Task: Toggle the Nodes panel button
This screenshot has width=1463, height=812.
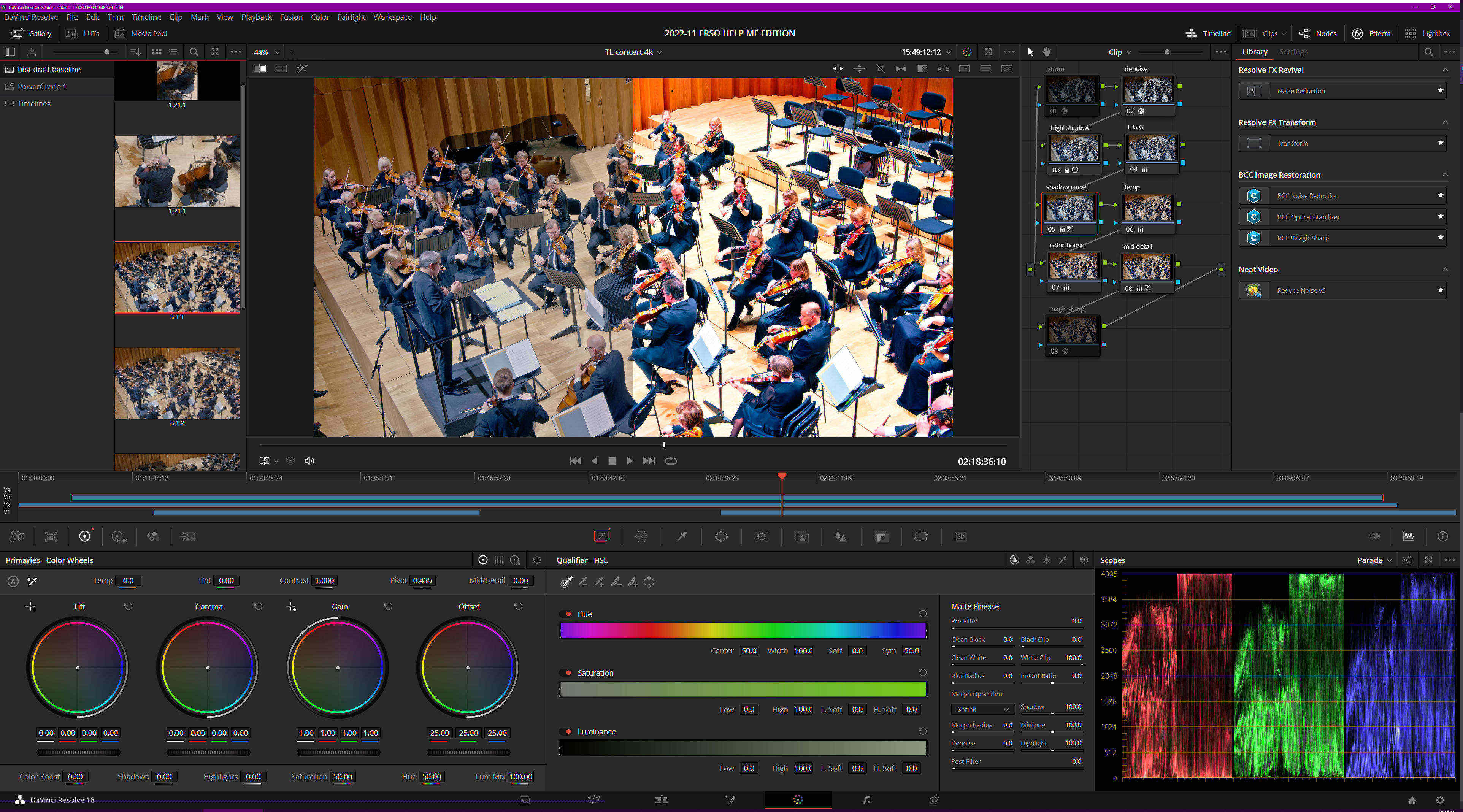Action: (x=1318, y=33)
